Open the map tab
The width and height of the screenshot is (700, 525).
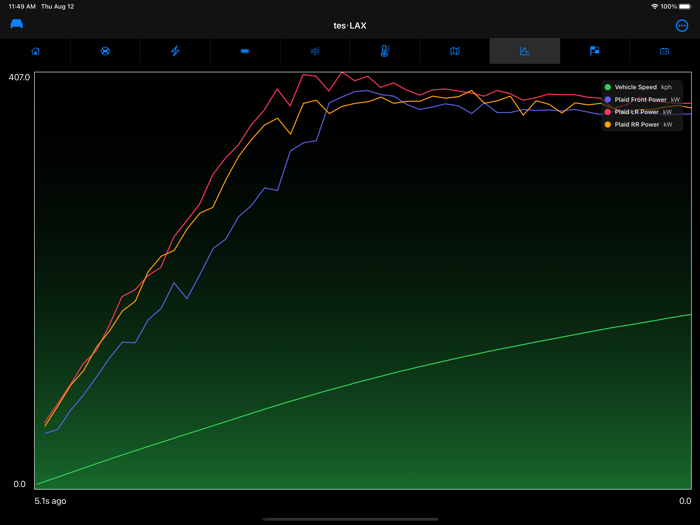tap(455, 51)
